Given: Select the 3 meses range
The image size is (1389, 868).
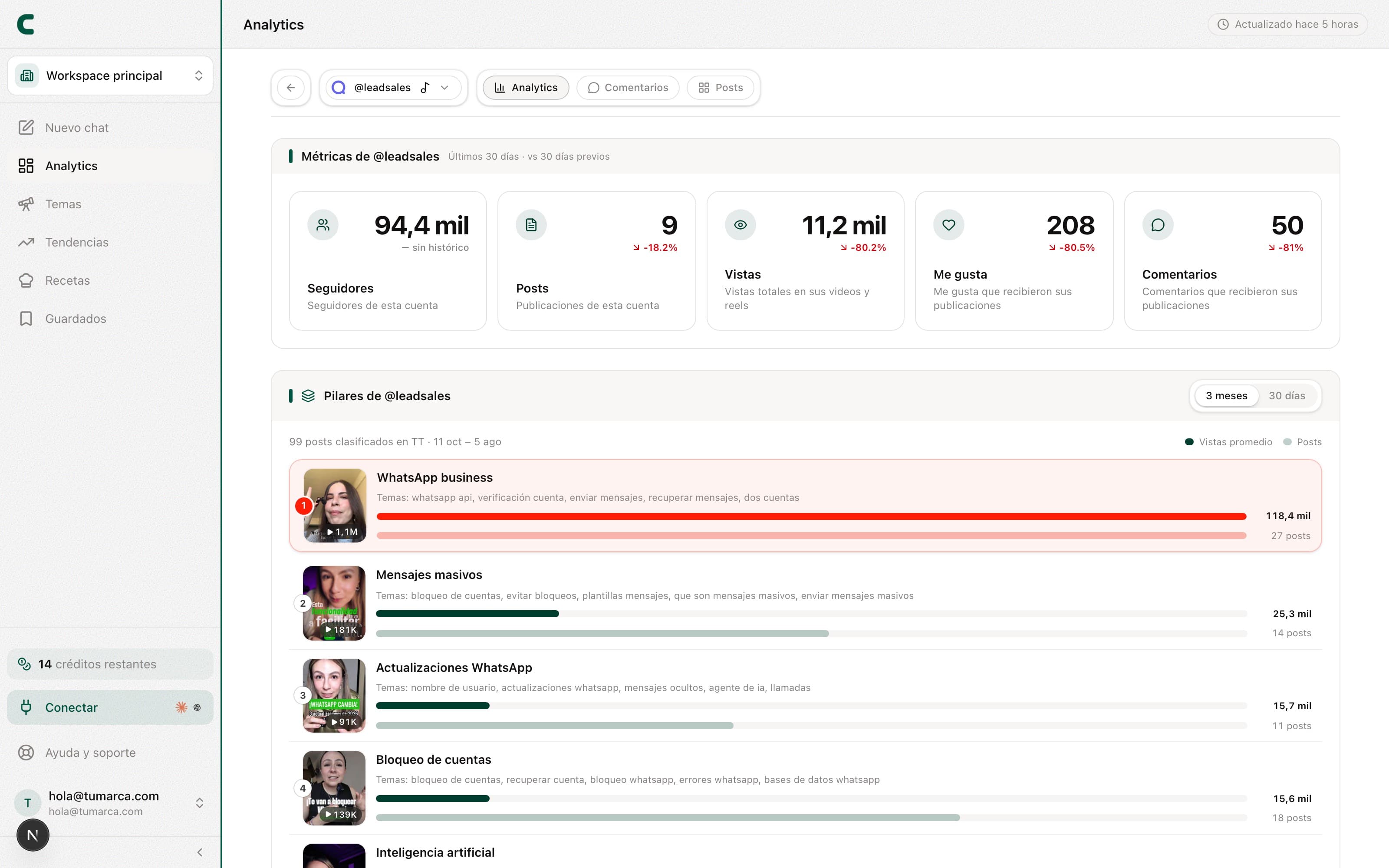Looking at the screenshot, I should (1227, 396).
